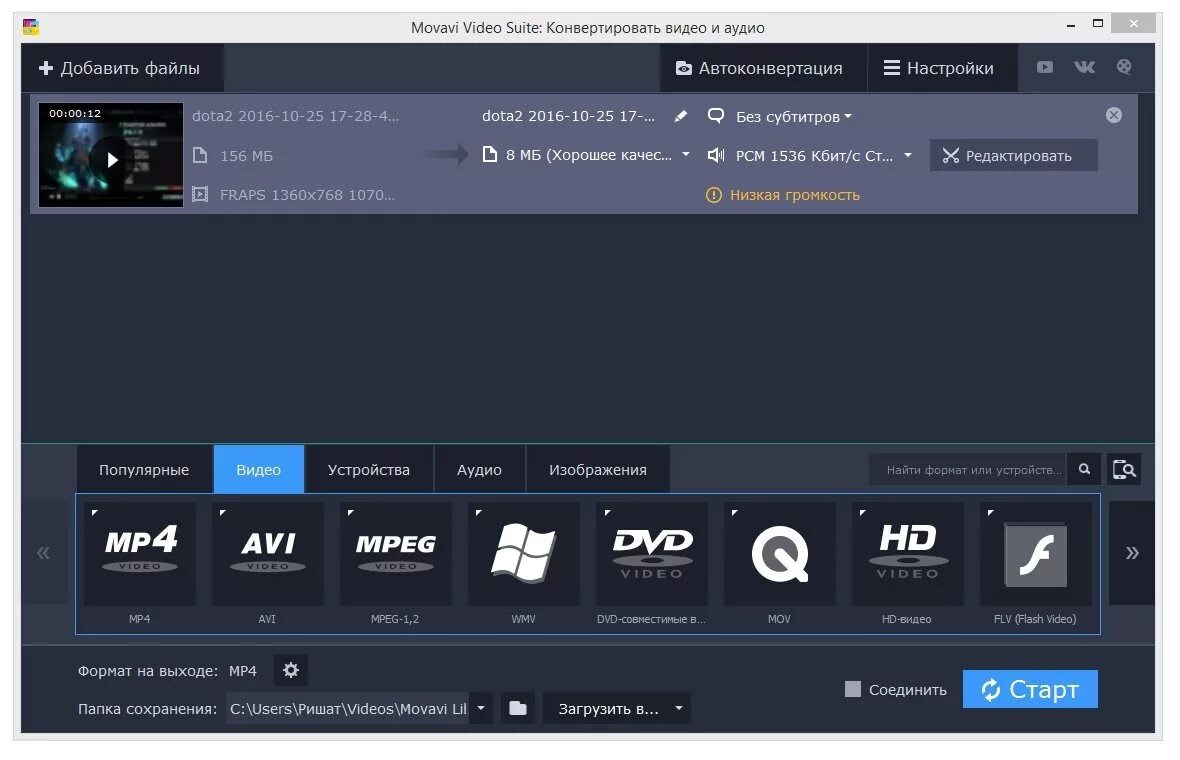1180x760 pixels.
Task: Click the Низкая громкость warning
Action: point(783,195)
